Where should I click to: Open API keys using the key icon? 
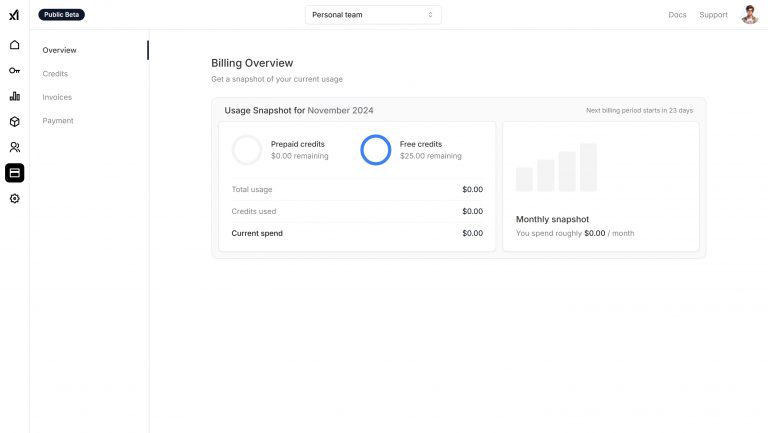coord(14,70)
